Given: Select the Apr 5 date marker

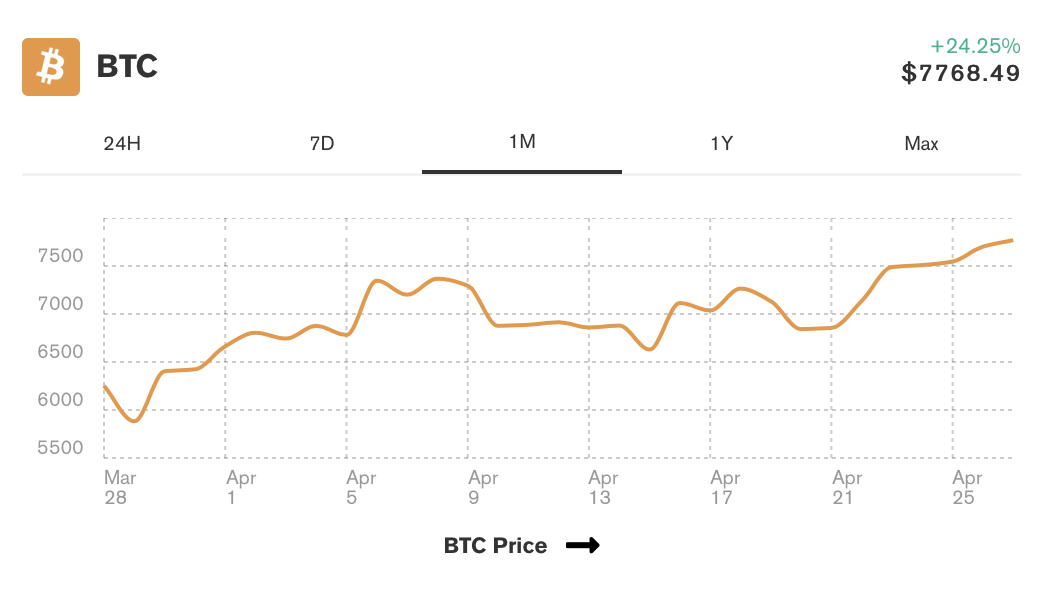Looking at the screenshot, I should click(x=361, y=487).
